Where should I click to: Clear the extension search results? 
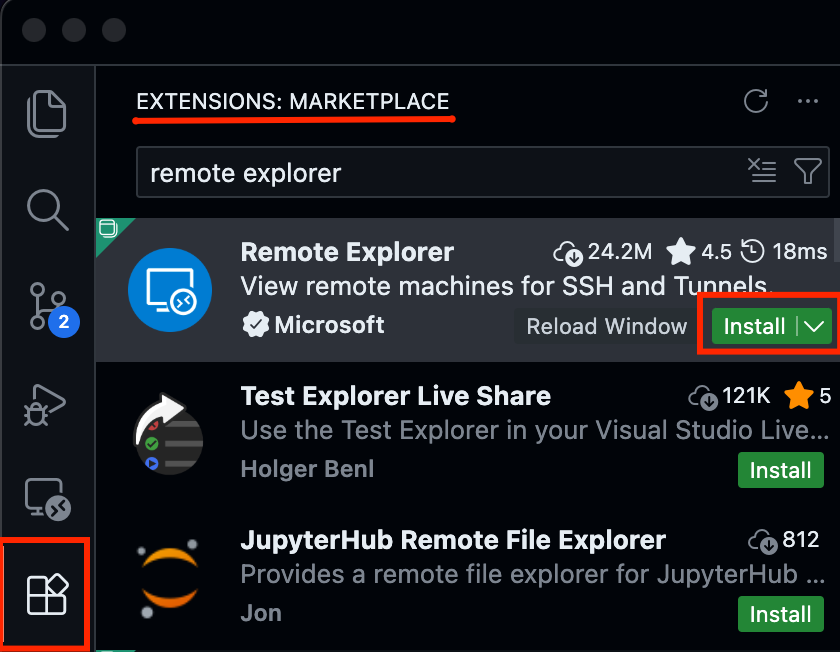(x=763, y=171)
